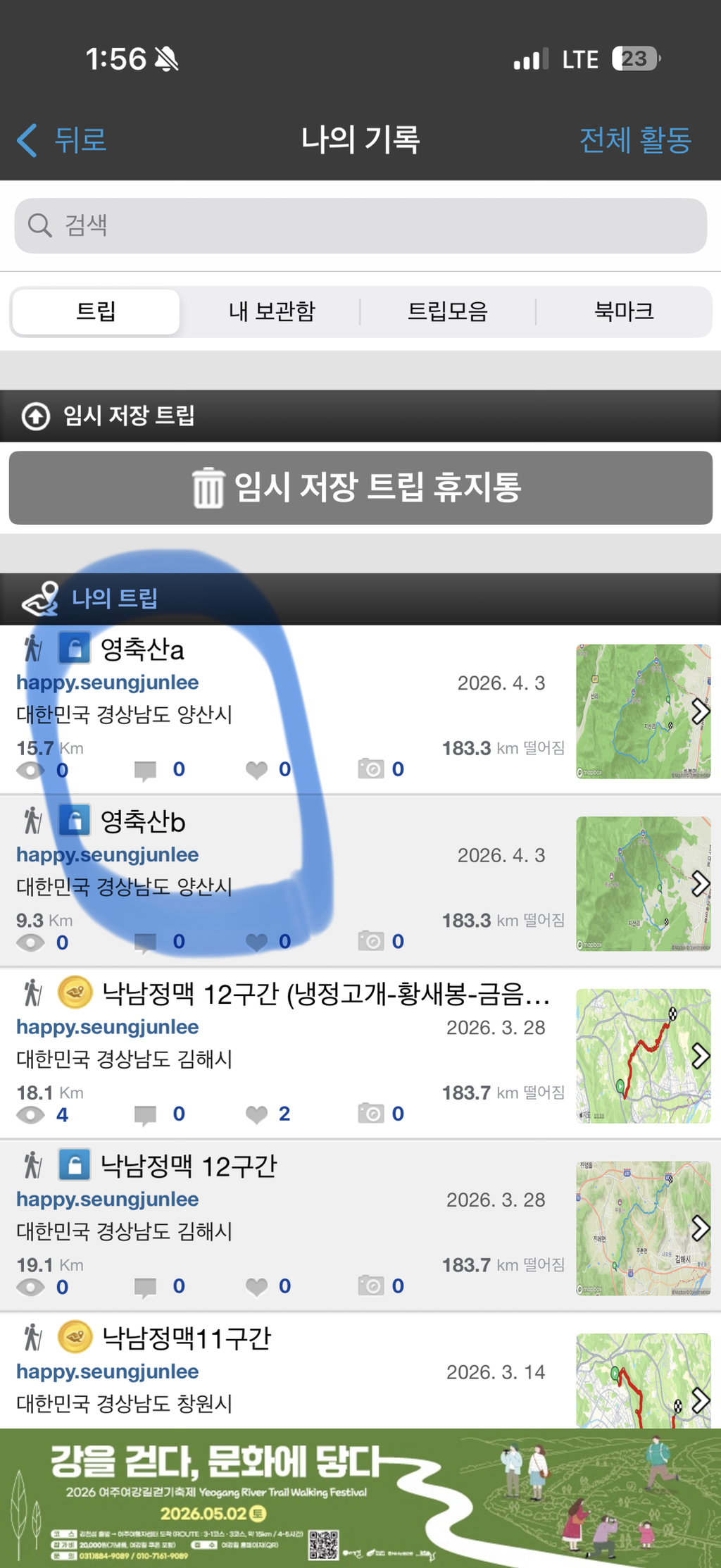Image resolution: width=721 pixels, height=1568 pixels.
Task: Tap the eye views icon on 낙남정맥 12구간 (냉정고개) trip
Action: click(30, 1114)
